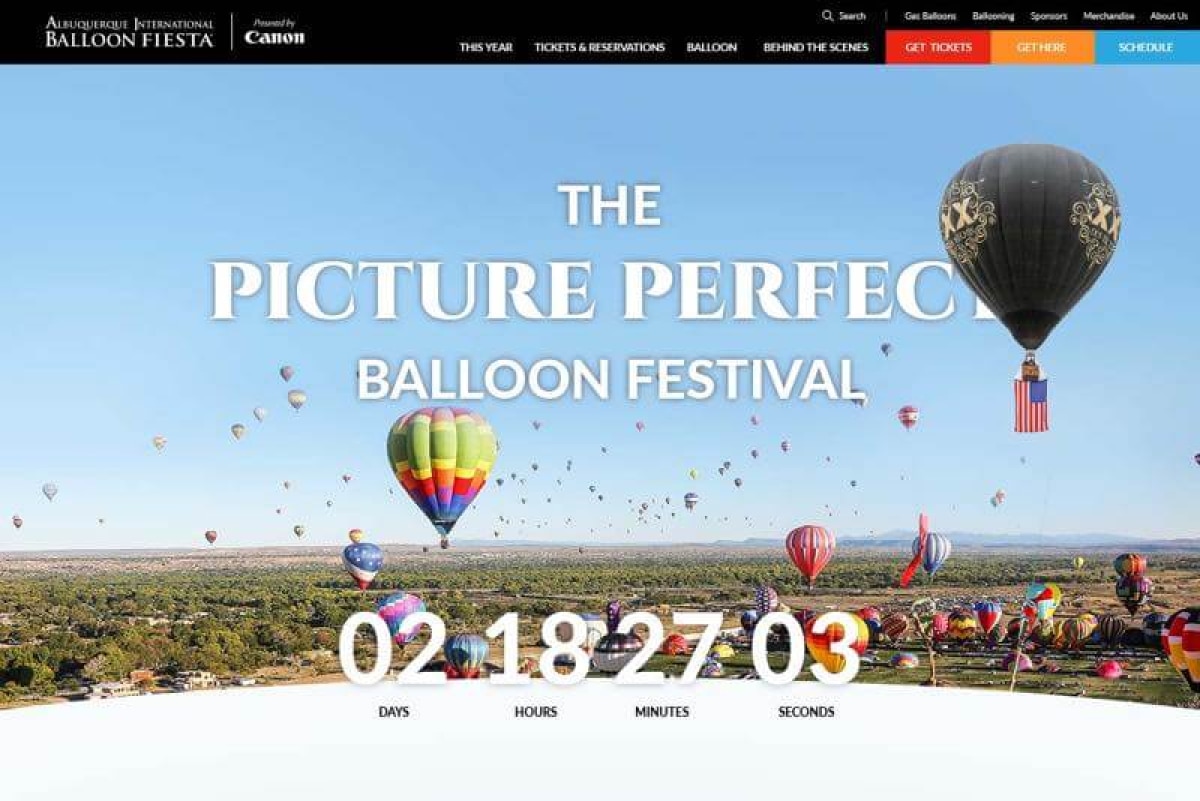Screen dimensions: 1200x801
Task: Expand the Behind the Scenes menu
Action: tap(816, 47)
